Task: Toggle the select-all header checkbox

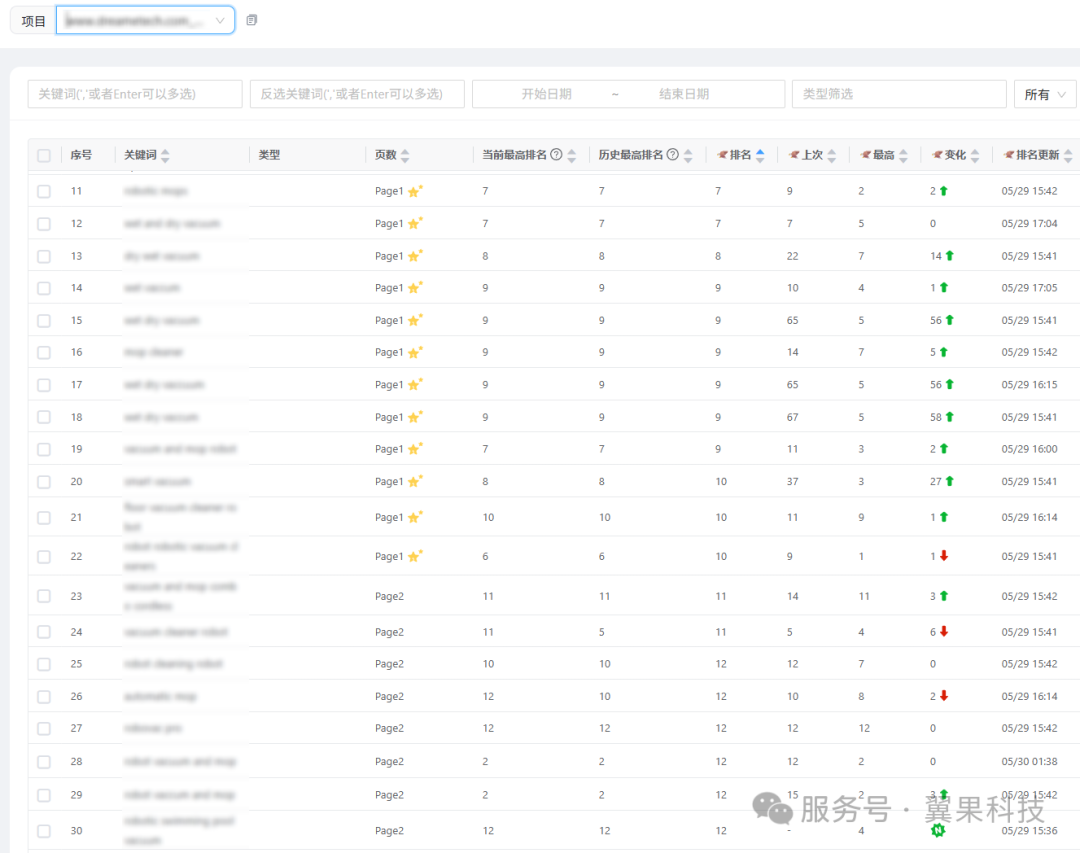Action: (44, 156)
